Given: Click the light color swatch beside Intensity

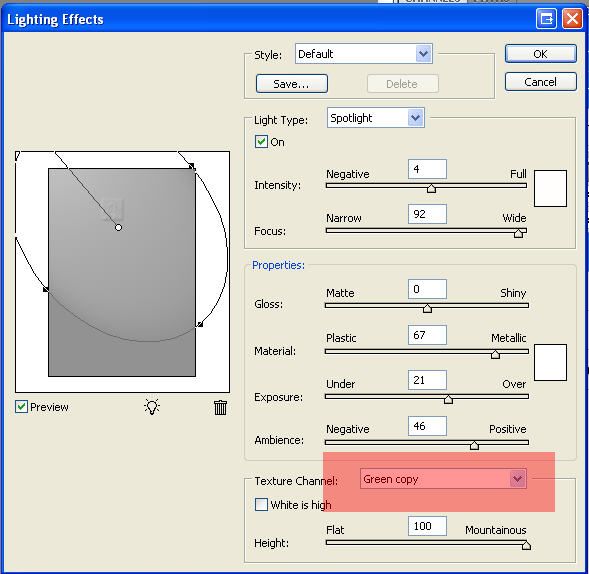Looking at the screenshot, I should [550, 188].
